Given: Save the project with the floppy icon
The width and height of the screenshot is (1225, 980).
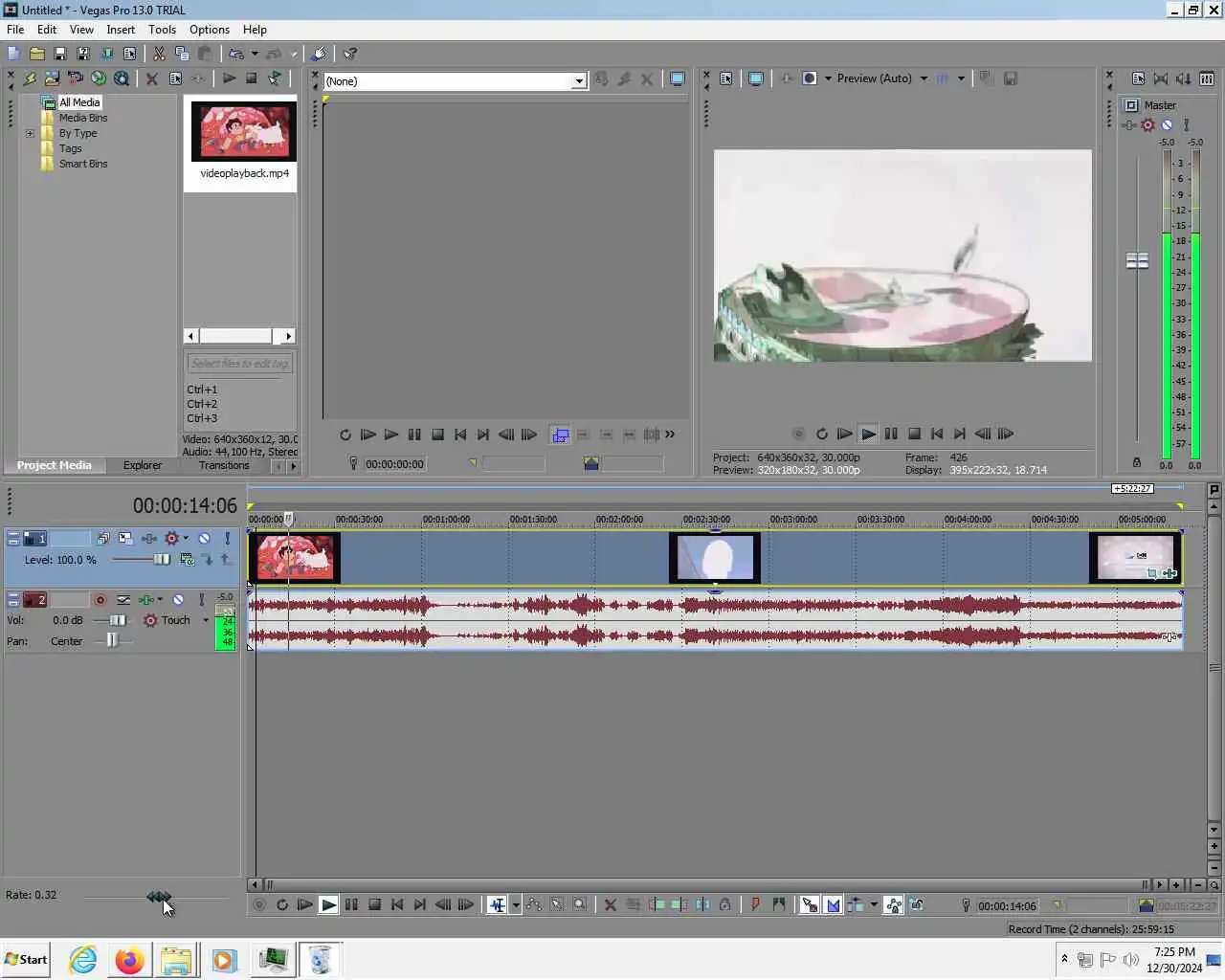Looking at the screenshot, I should click(59, 54).
